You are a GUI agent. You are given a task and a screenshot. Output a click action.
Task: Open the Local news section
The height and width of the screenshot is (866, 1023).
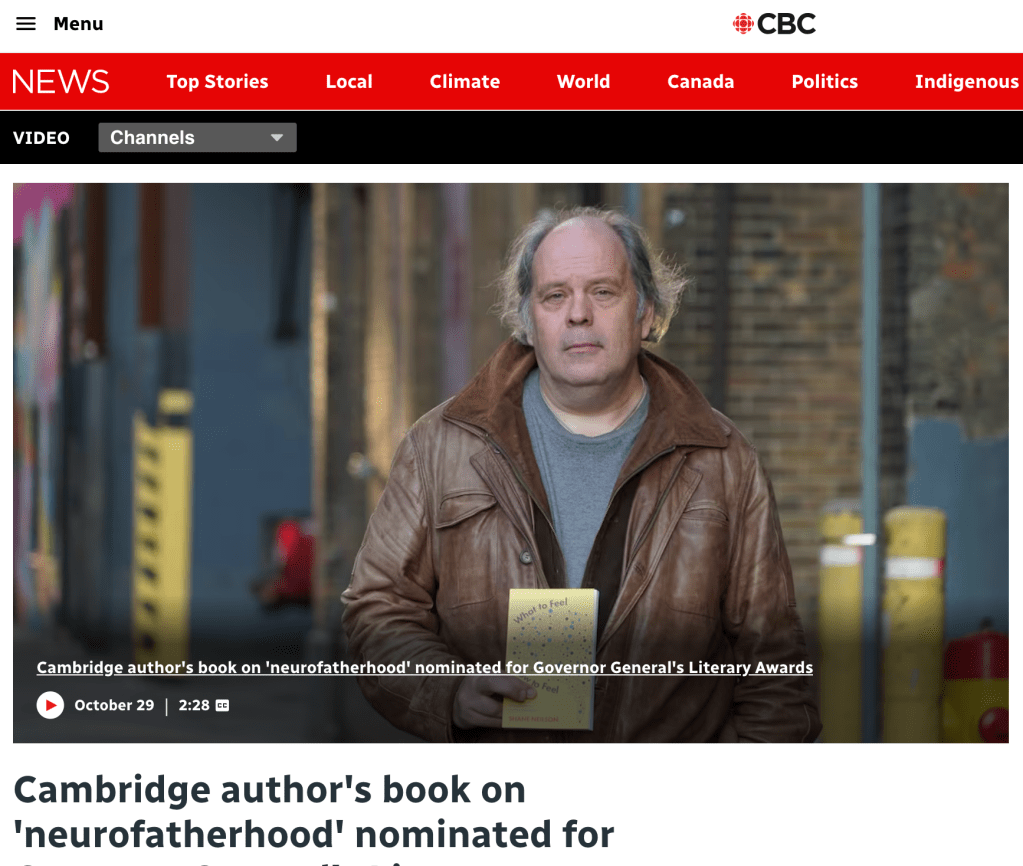point(349,82)
